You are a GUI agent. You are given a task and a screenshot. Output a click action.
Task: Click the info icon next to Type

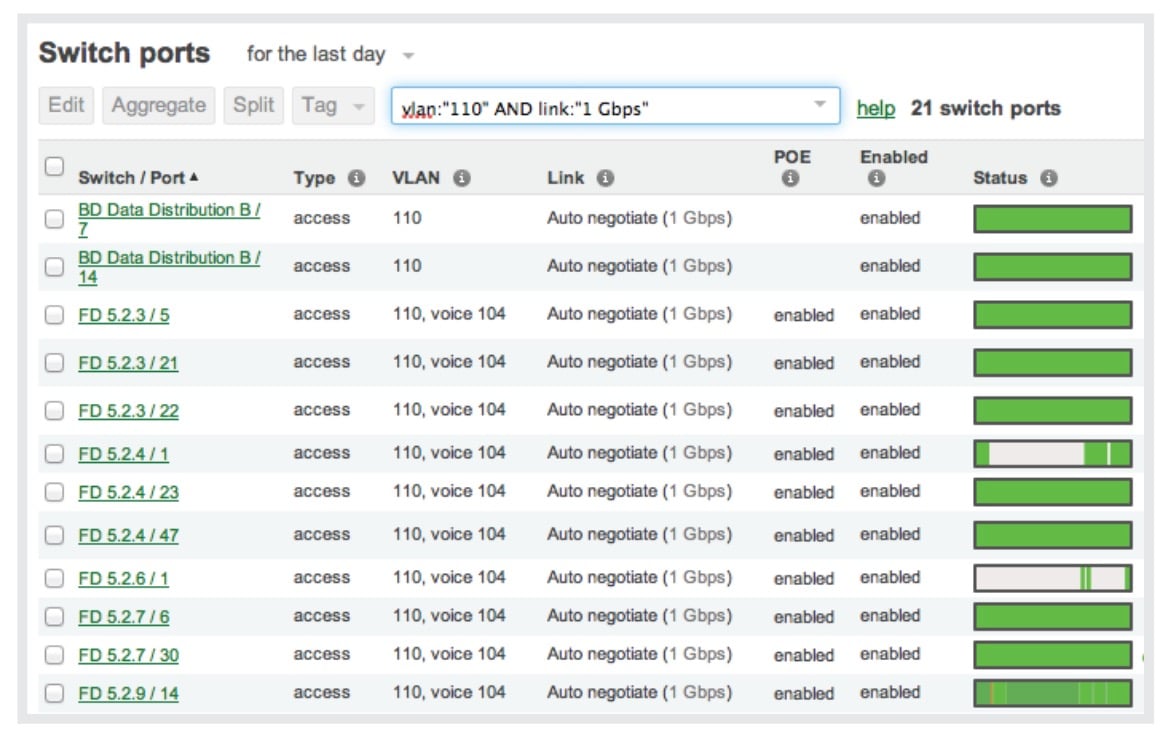357,178
